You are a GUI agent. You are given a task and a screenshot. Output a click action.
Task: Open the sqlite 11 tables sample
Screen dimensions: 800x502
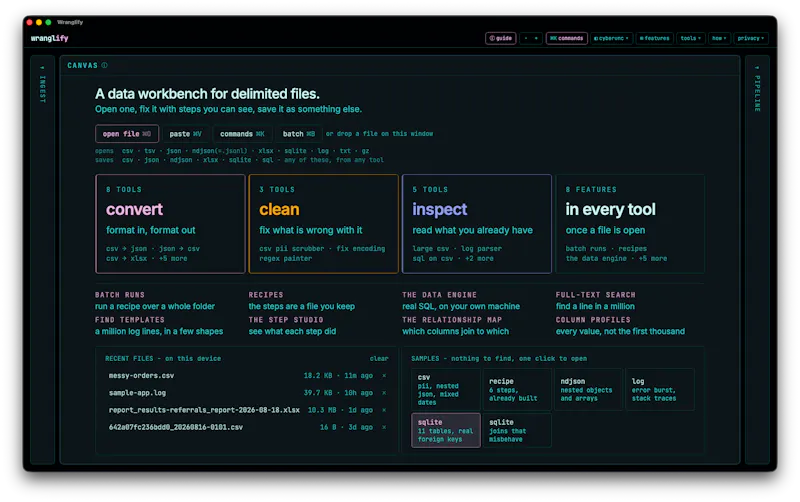[446, 430]
